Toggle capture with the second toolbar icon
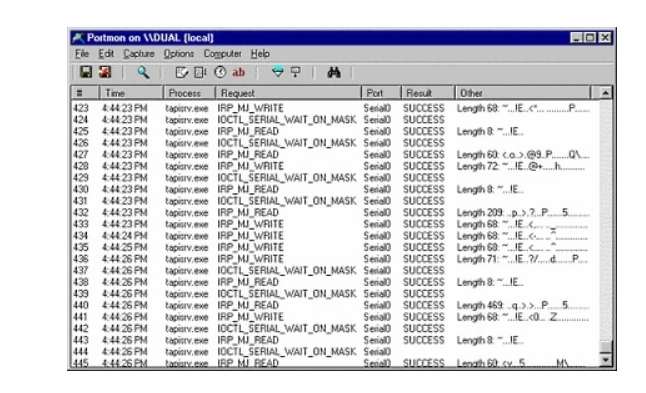Viewport: 646px width, 393px height. click(105, 72)
